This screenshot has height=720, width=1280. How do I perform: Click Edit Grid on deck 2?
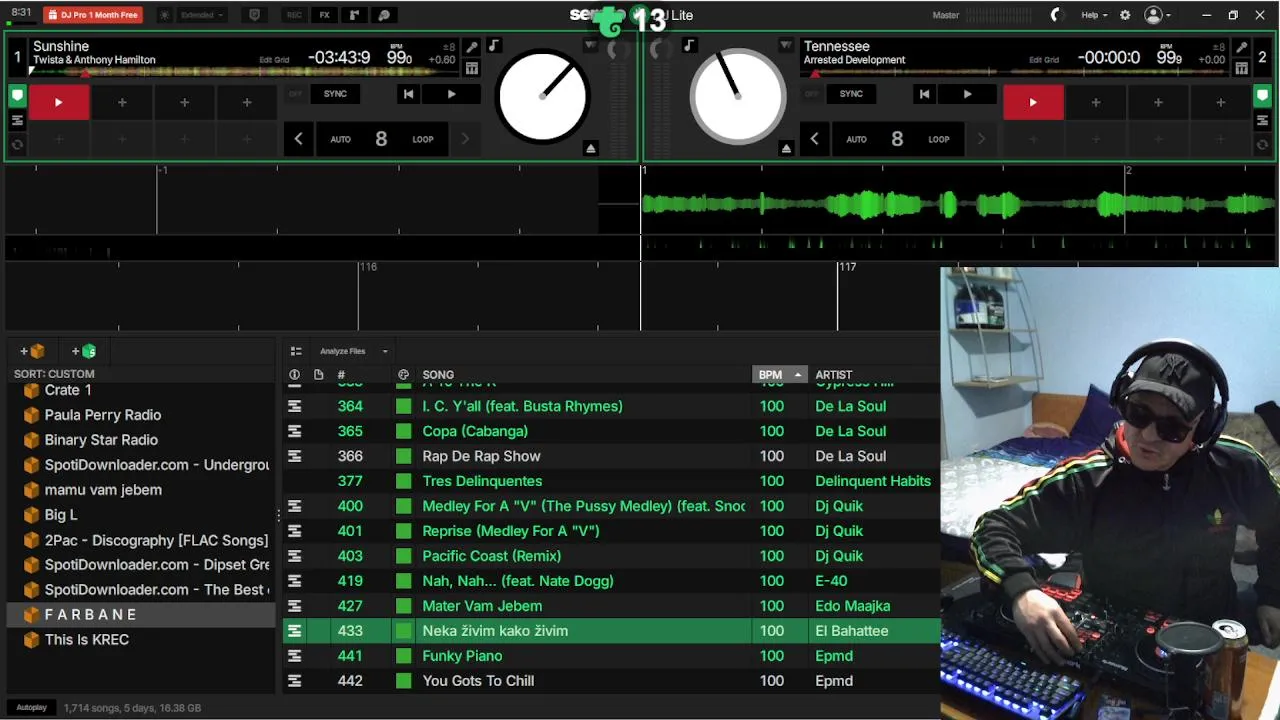click(x=1044, y=60)
